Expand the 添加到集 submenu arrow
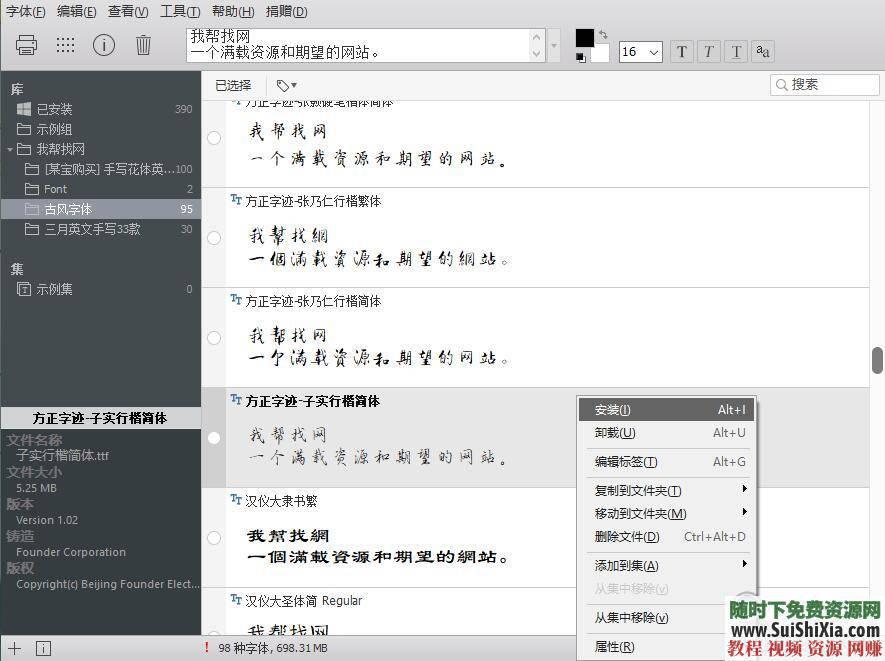 pyautogui.click(x=744, y=565)
